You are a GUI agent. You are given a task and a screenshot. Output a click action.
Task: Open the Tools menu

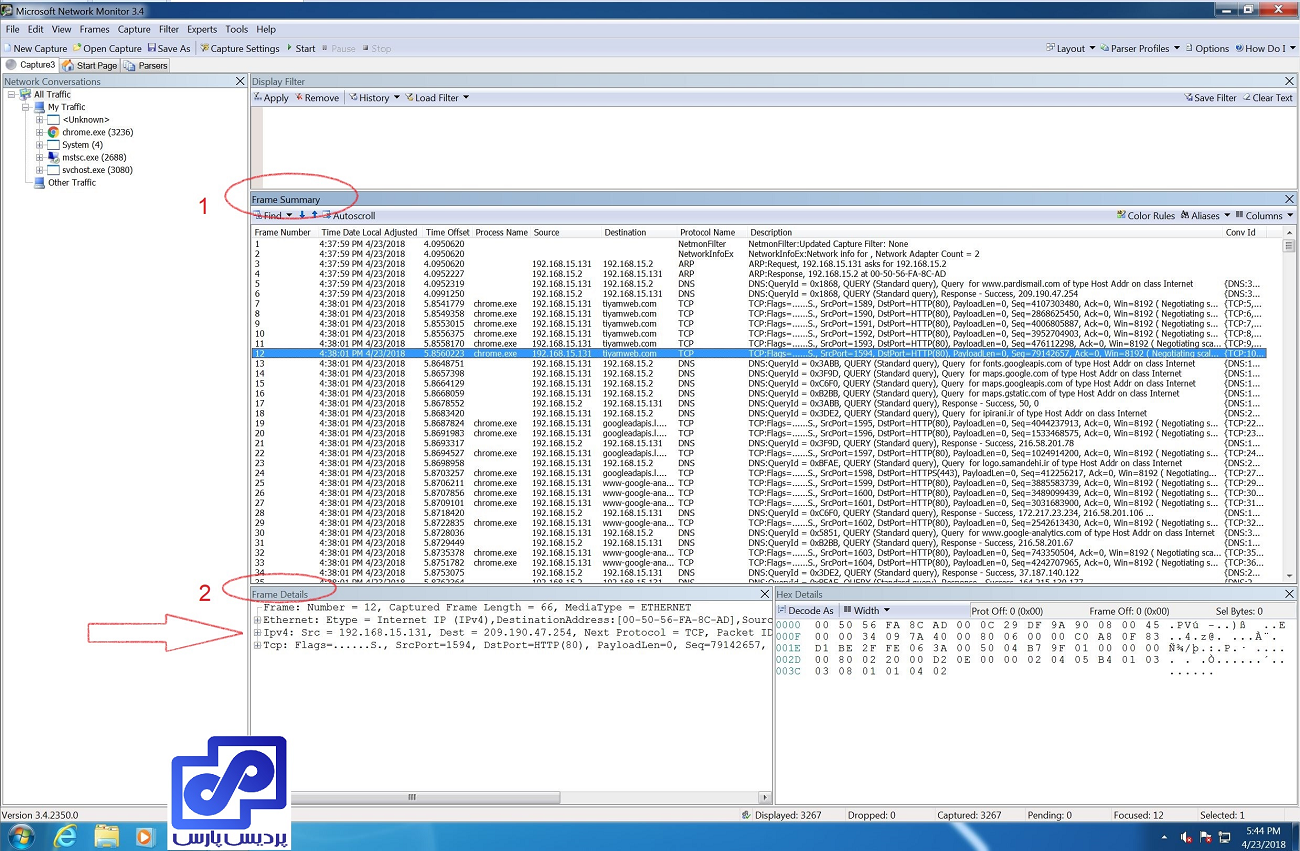coord(237,30)
